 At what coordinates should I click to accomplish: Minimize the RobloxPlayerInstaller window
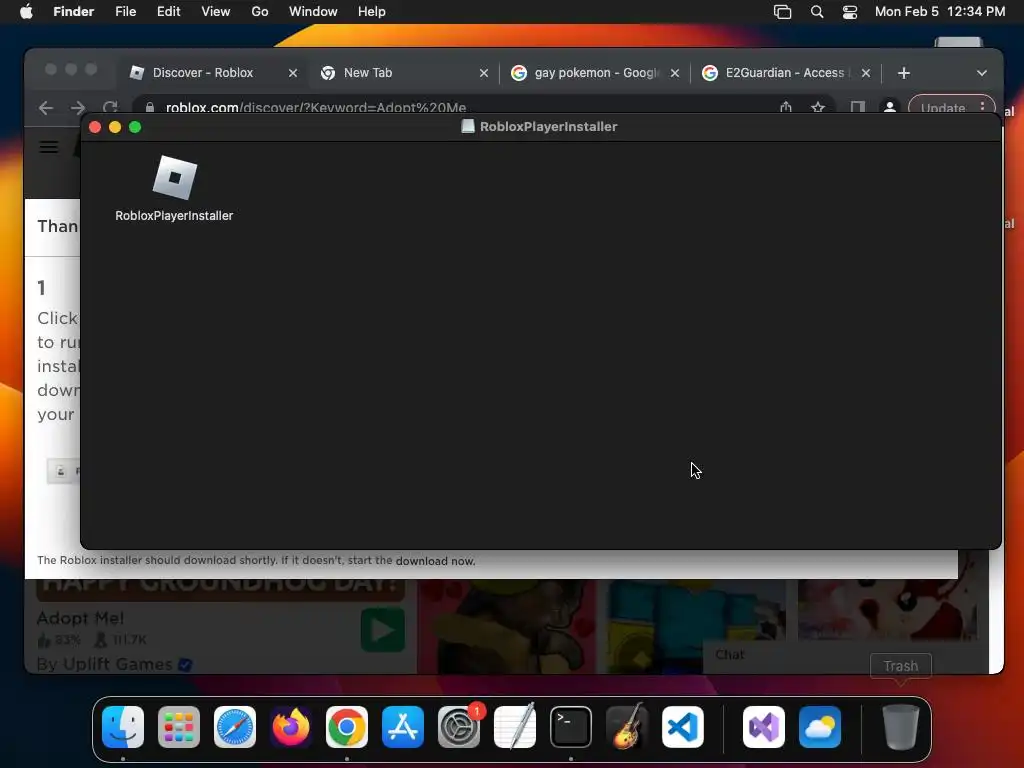point(115,127)
